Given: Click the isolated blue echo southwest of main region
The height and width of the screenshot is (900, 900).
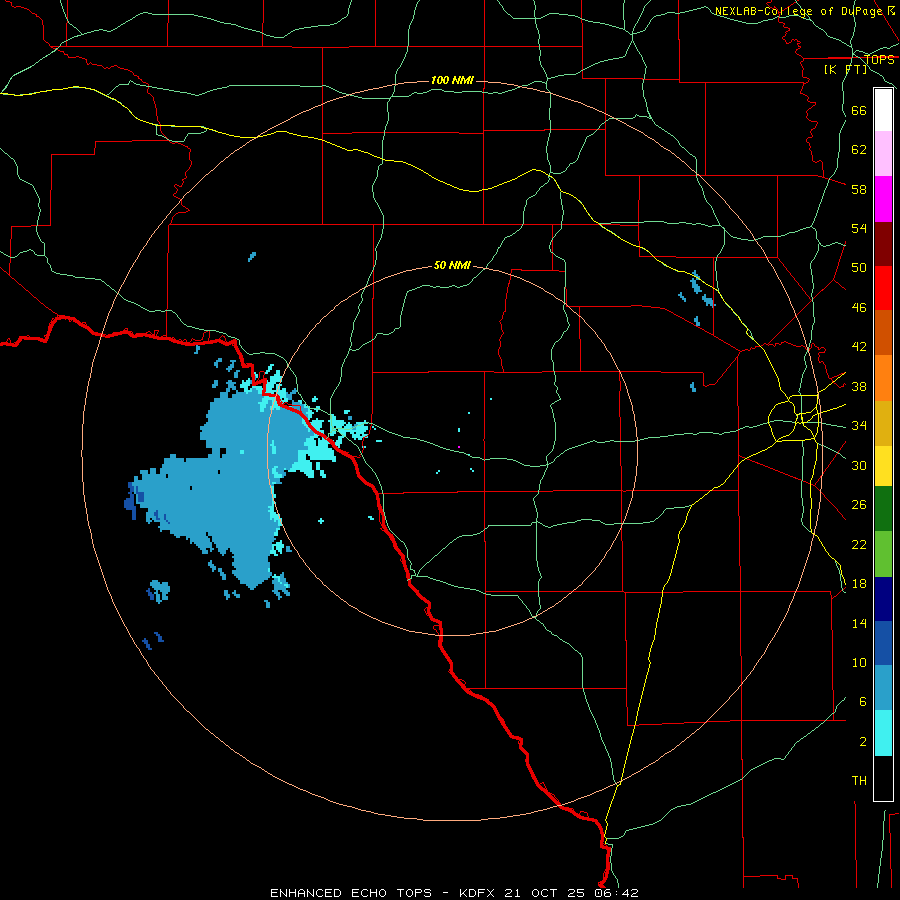Looking at the screenshot, I should [x=158, y=591].
